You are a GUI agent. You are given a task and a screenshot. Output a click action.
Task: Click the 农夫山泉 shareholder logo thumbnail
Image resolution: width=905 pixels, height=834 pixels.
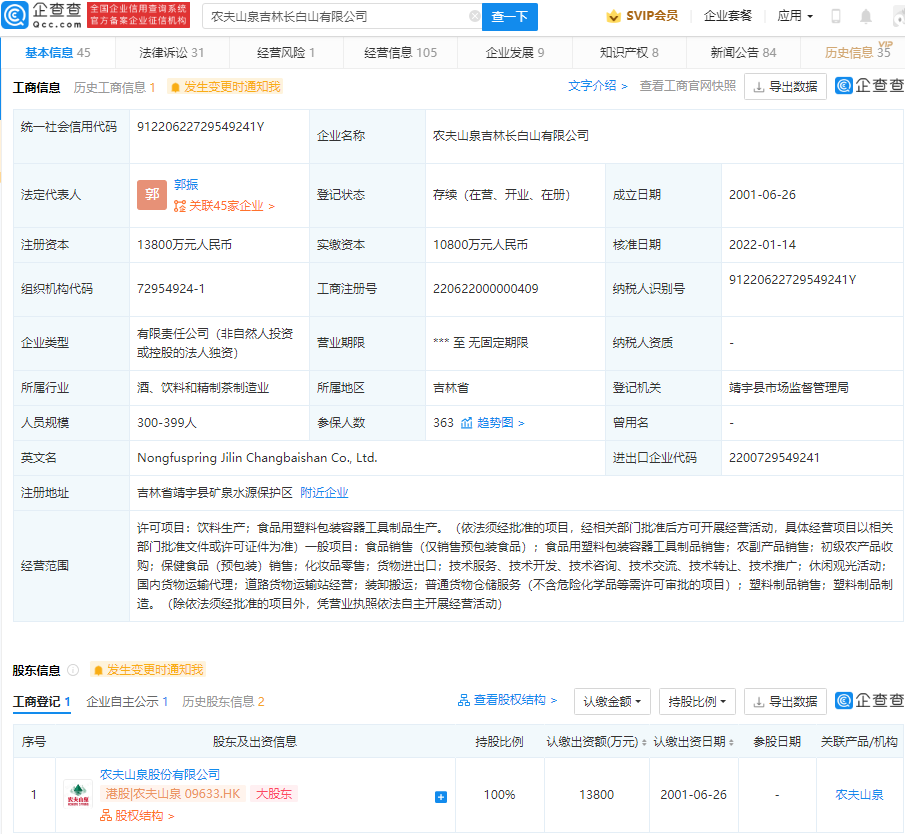(x=78, y=795)
